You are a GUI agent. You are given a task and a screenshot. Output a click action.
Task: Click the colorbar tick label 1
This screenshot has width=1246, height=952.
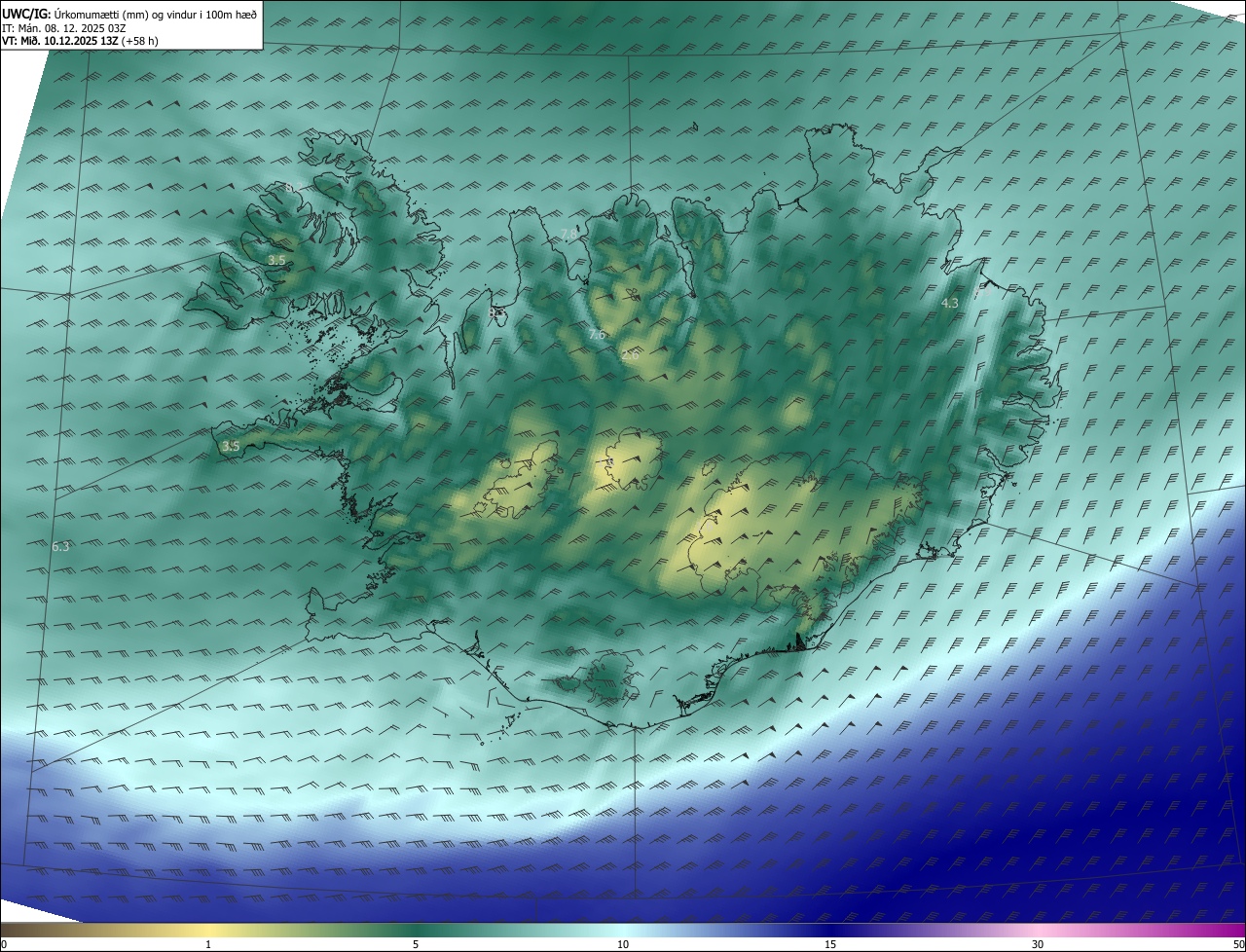(208, 944)
